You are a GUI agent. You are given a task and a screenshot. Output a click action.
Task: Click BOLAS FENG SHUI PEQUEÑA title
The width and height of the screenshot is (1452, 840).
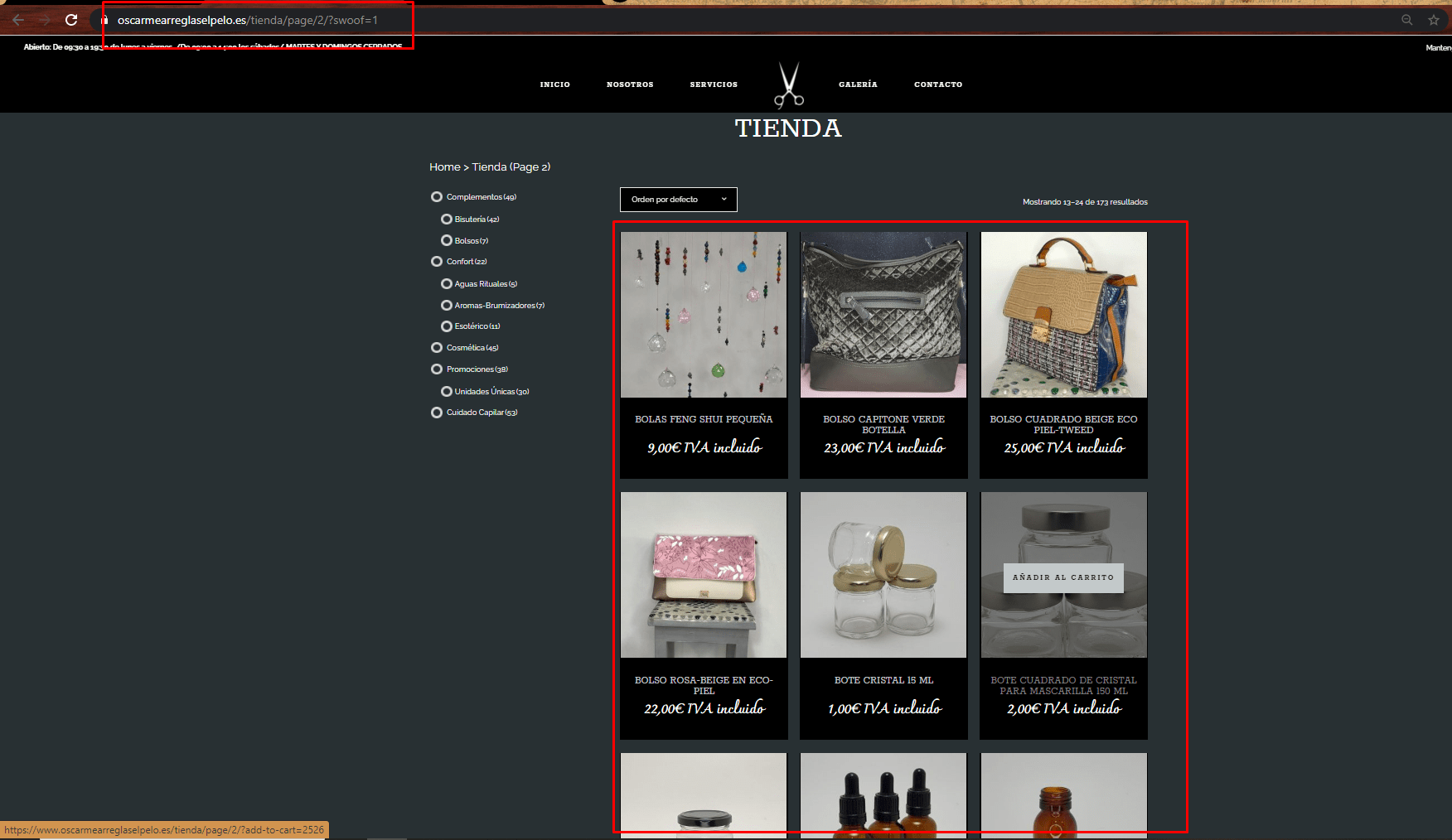704,419
